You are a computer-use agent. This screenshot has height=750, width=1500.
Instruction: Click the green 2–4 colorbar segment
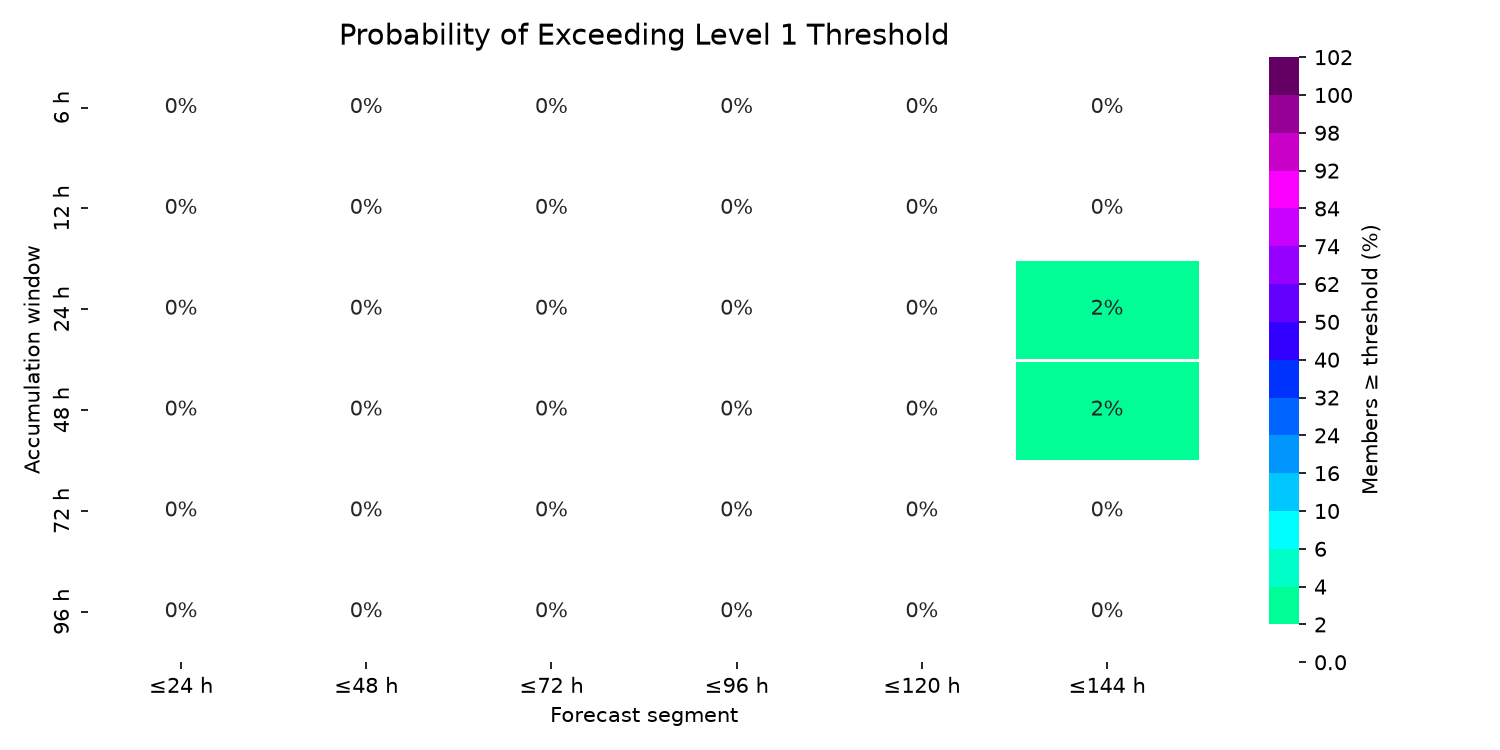[1284, 605]
